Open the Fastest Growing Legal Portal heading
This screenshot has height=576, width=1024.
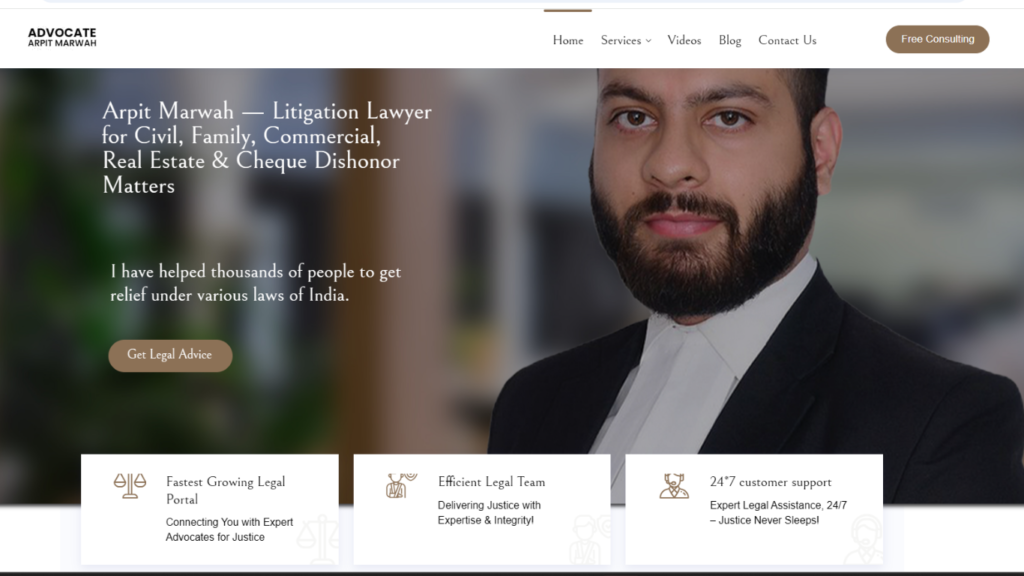(x=225, y=490)
